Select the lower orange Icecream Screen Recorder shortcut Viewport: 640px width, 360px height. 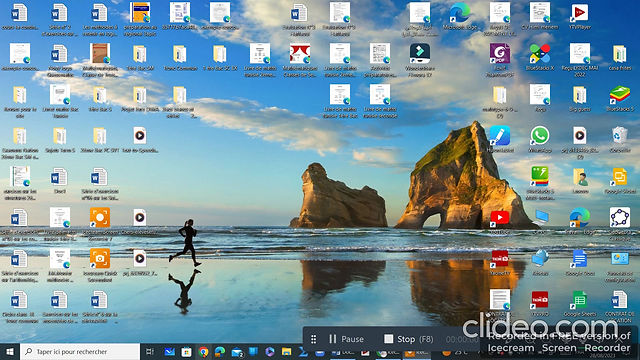click(100, 264)
